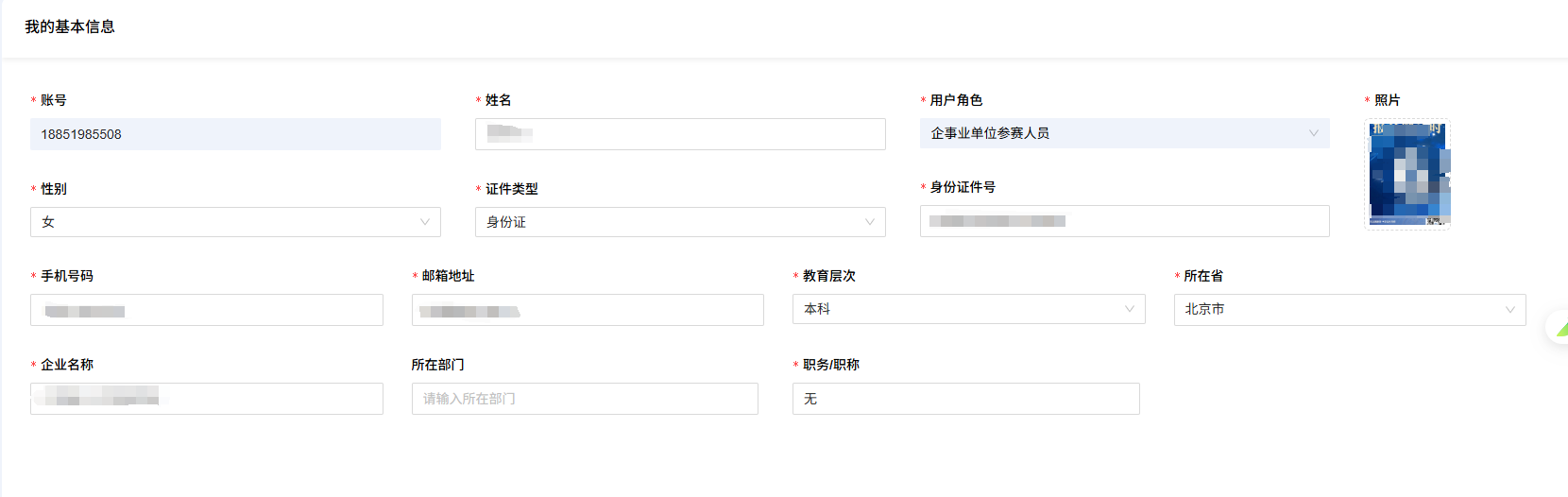1568x497 pixels.
Task: Click the uploaded 照片 thumbnail
Action: pyautogui.click(x=1408, y=174)
